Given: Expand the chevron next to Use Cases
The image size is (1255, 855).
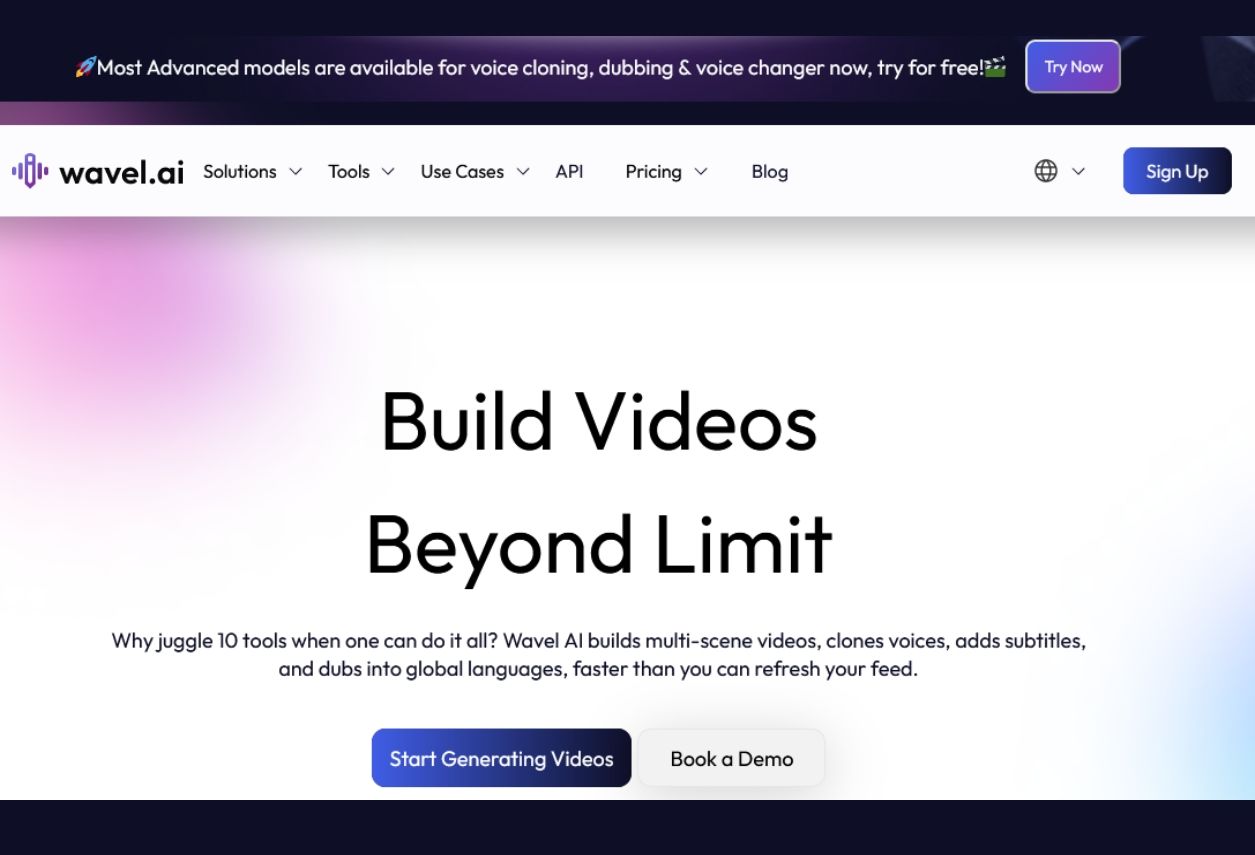Looking at the screenshot, I should tap(523, 172).
